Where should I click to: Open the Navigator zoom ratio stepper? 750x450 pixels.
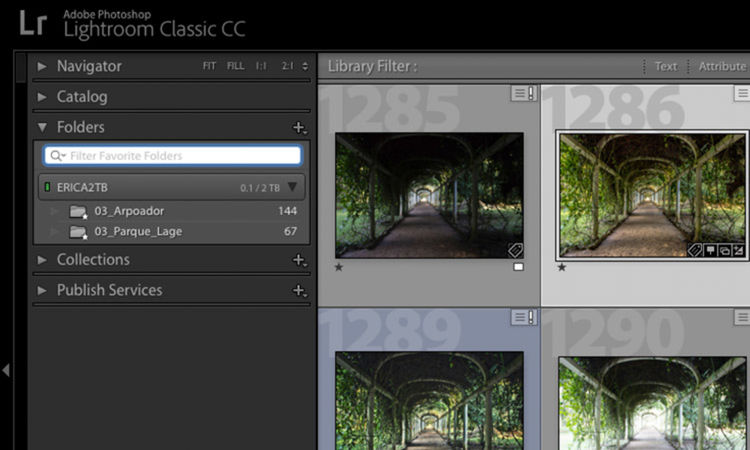305,66
